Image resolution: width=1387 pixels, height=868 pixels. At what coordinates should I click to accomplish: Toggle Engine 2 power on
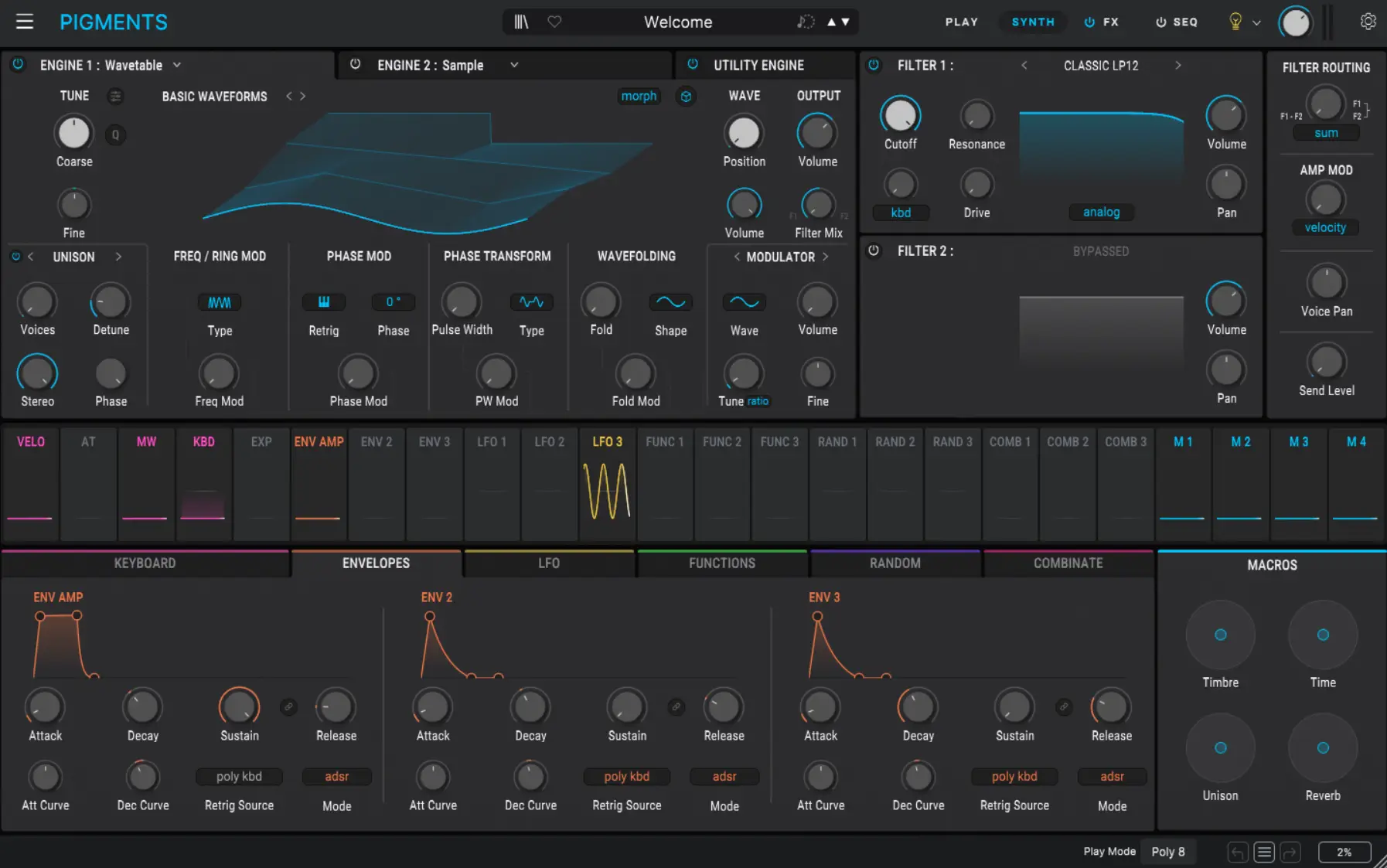356,65
